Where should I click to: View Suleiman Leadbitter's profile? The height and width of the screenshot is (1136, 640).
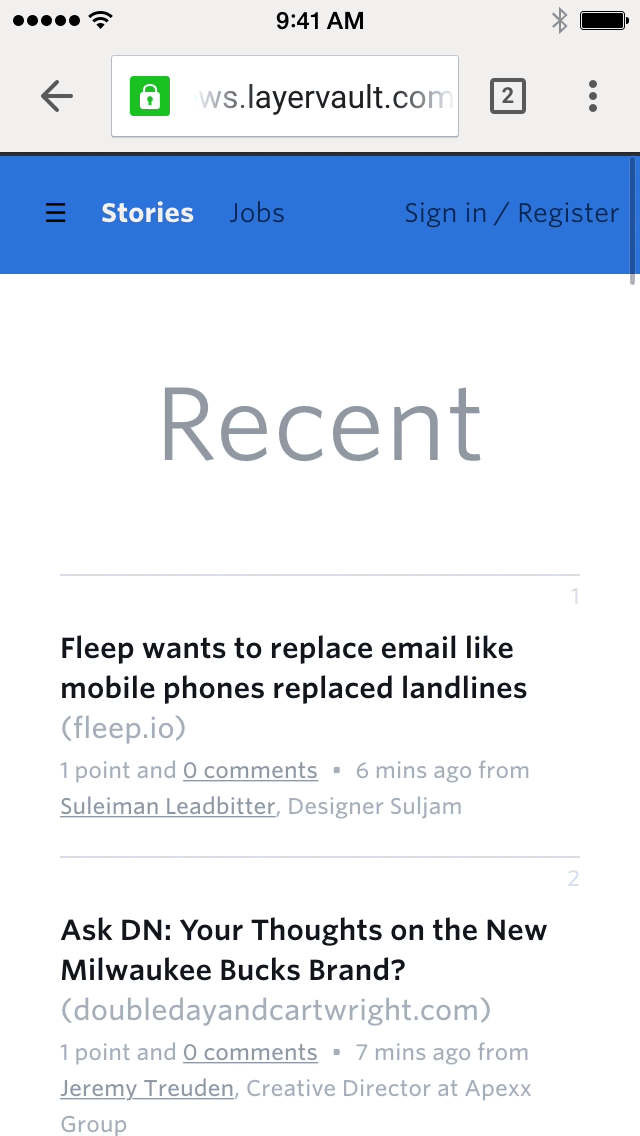[x=167, y=807]
